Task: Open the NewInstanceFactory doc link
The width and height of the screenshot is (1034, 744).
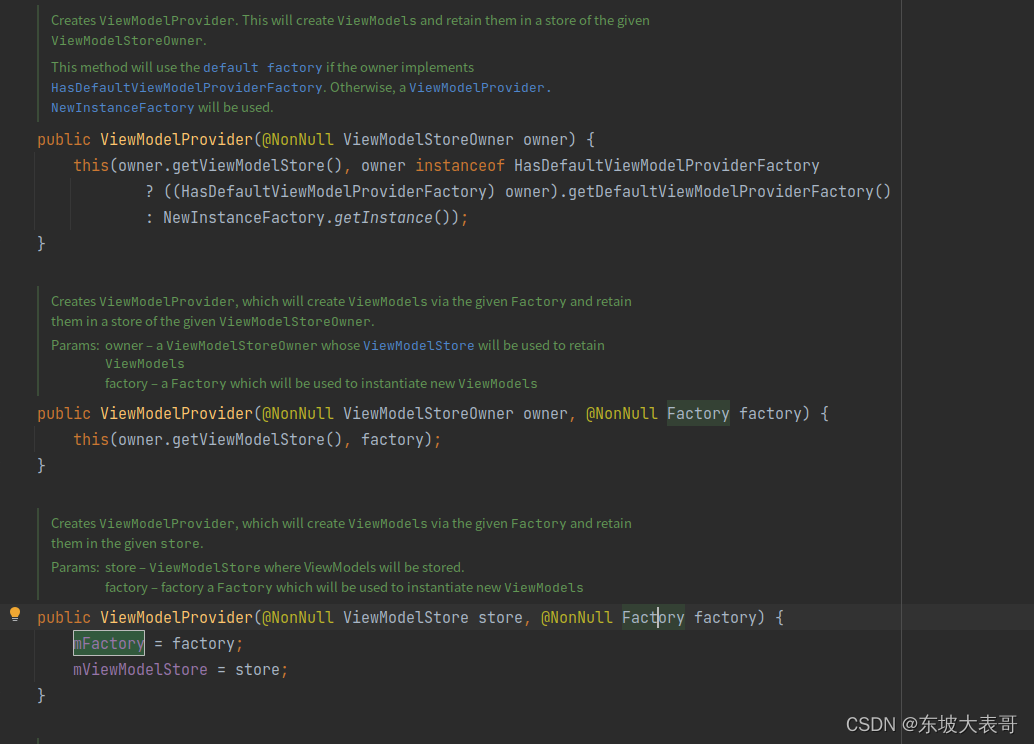Action: tap(123, 108)
